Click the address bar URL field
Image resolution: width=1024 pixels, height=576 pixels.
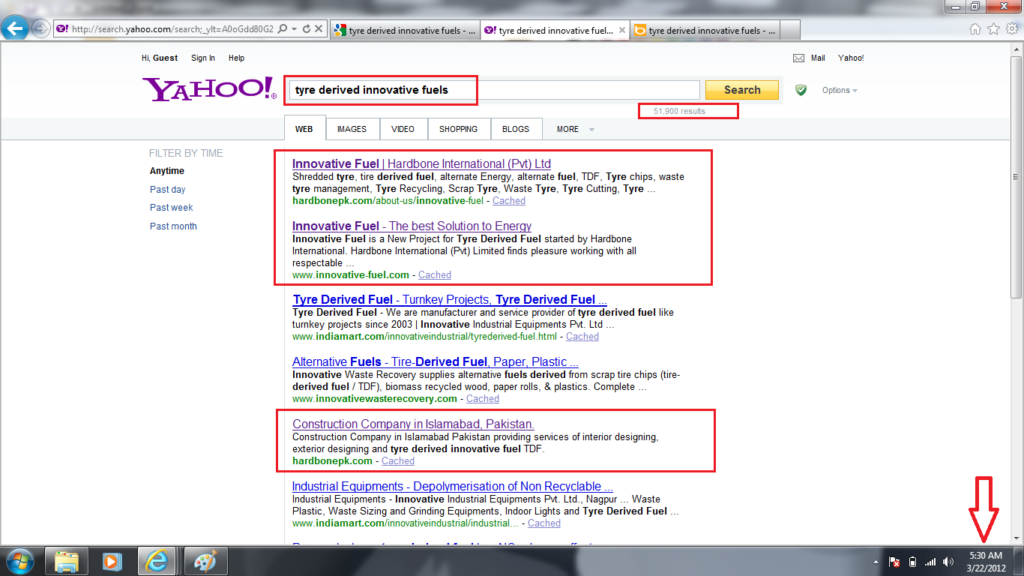172,29
